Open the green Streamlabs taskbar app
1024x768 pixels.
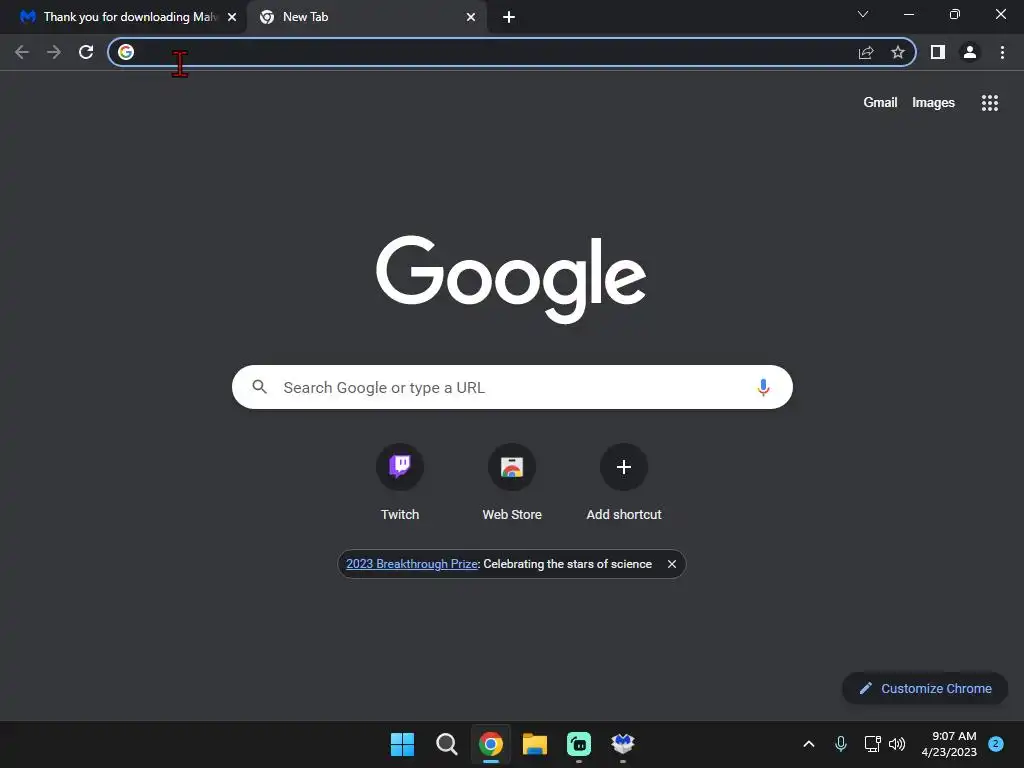coord(579,744)
